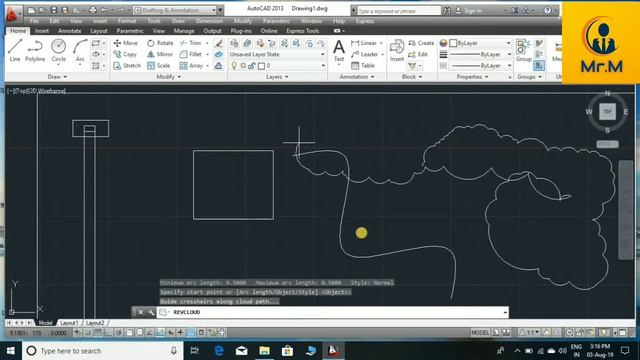This screenshot has height=360, width=640.
Task: Select the Line tool
Action: coord(15,50)
